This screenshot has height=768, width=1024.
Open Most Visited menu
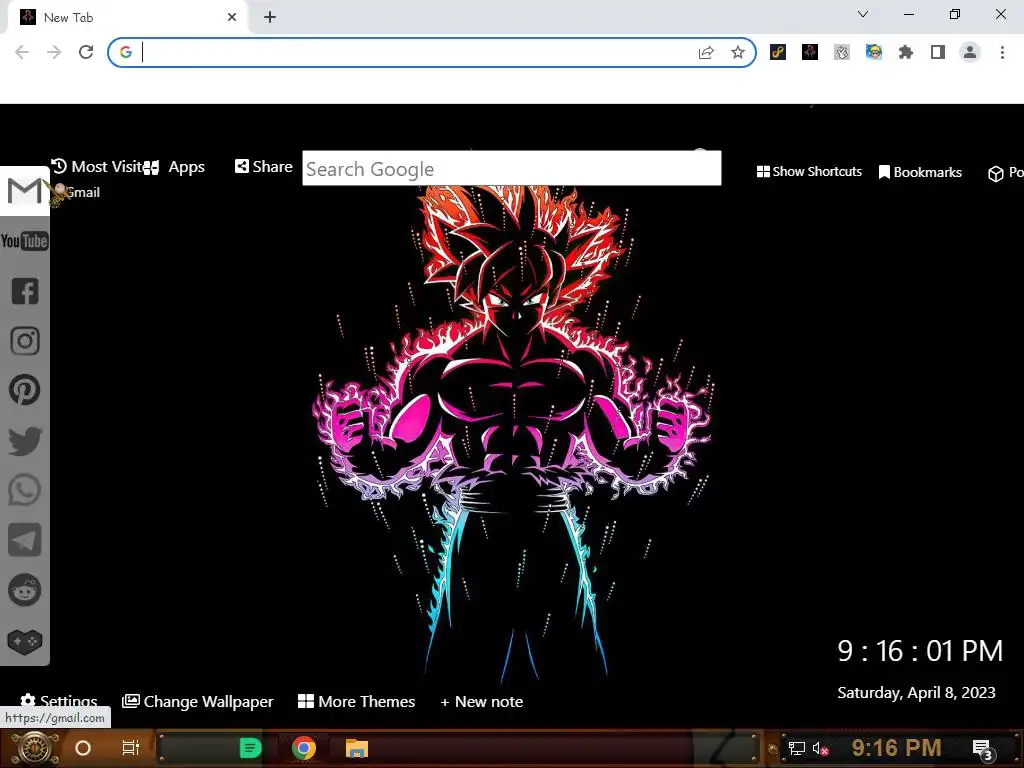(x=97, y=167)
